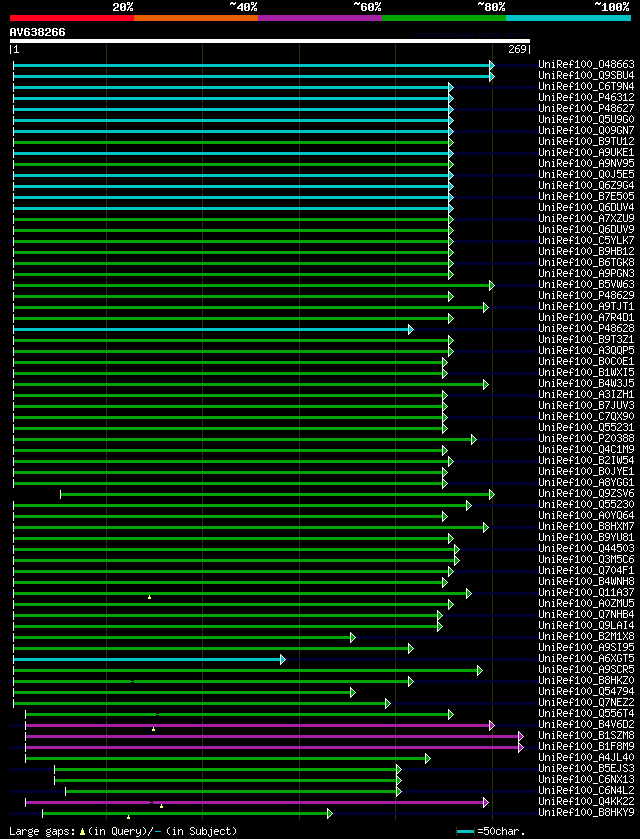Click the arrowhead ending the UniRef100_P48628 alignment
The height and width of the screenshot is (839, 640).
pos(411,330)
